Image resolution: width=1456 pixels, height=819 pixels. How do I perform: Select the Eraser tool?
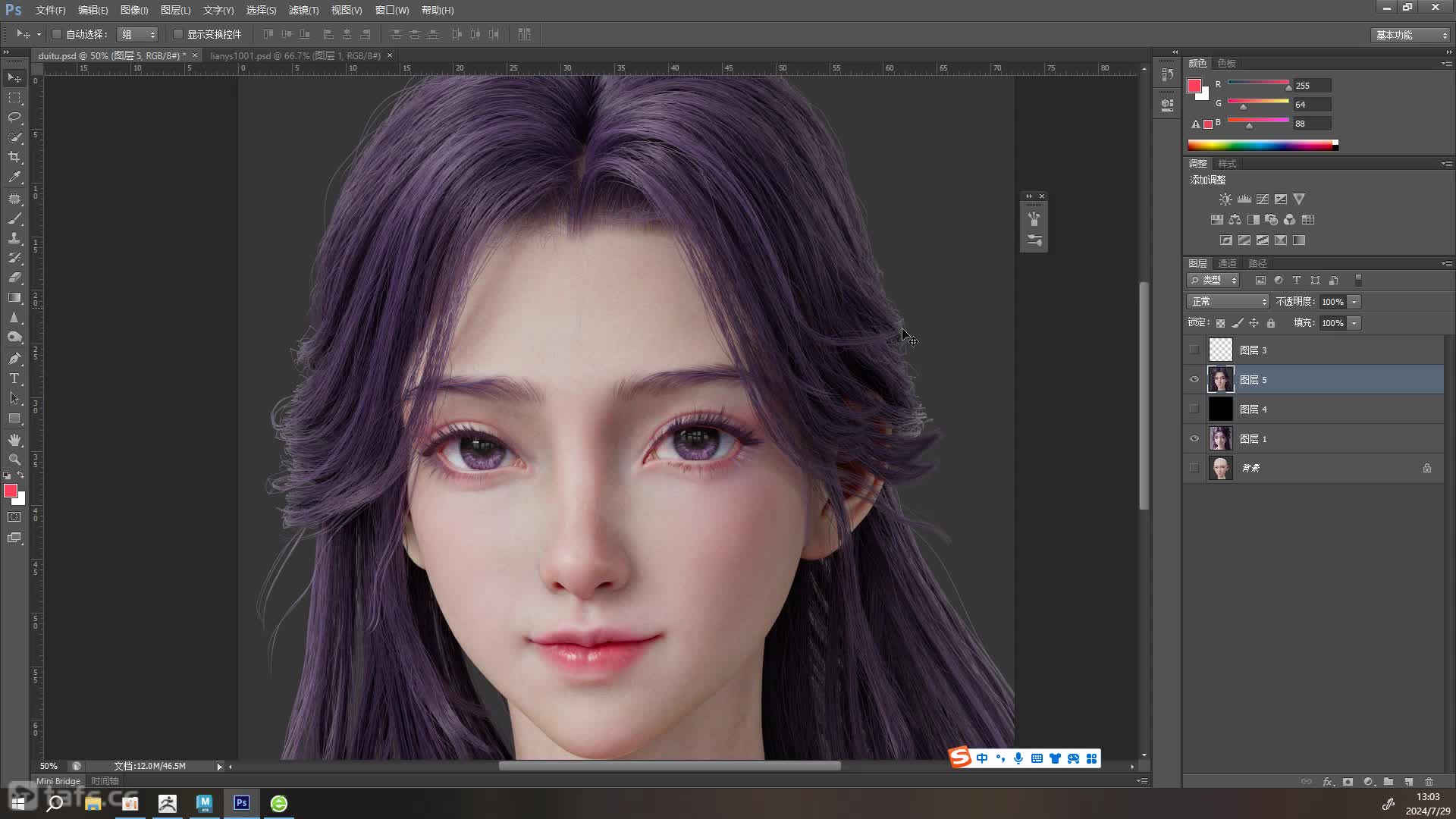14,278
